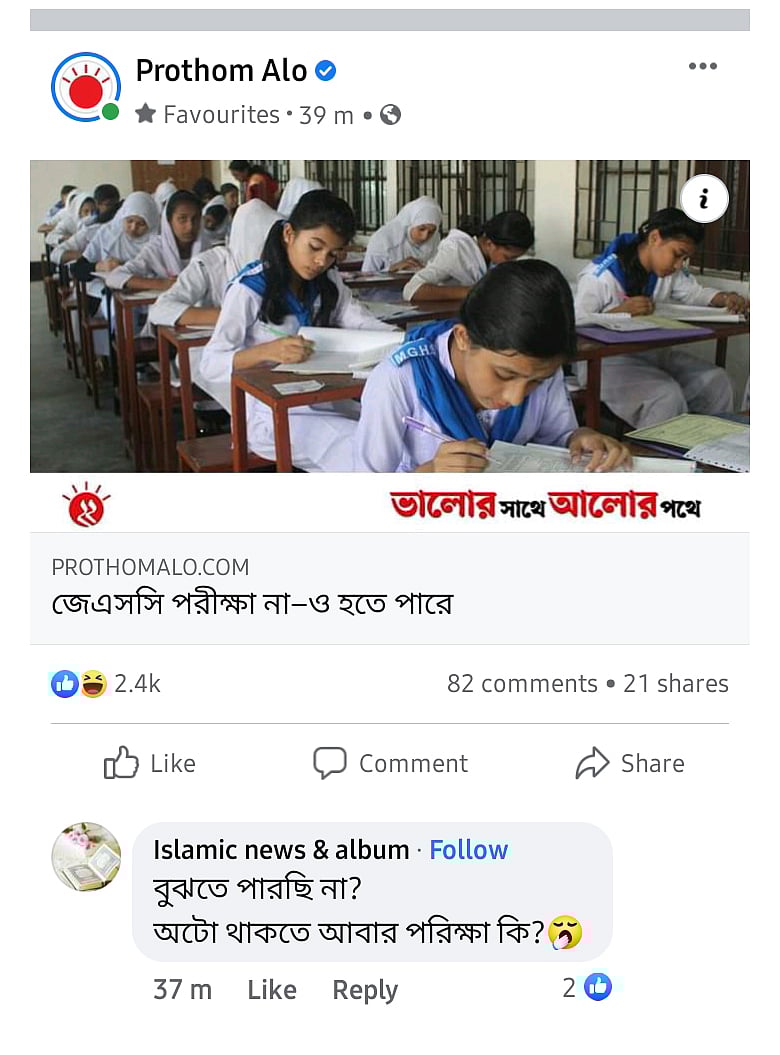Open the exam students article image
780x1055 pixels.
389,316
